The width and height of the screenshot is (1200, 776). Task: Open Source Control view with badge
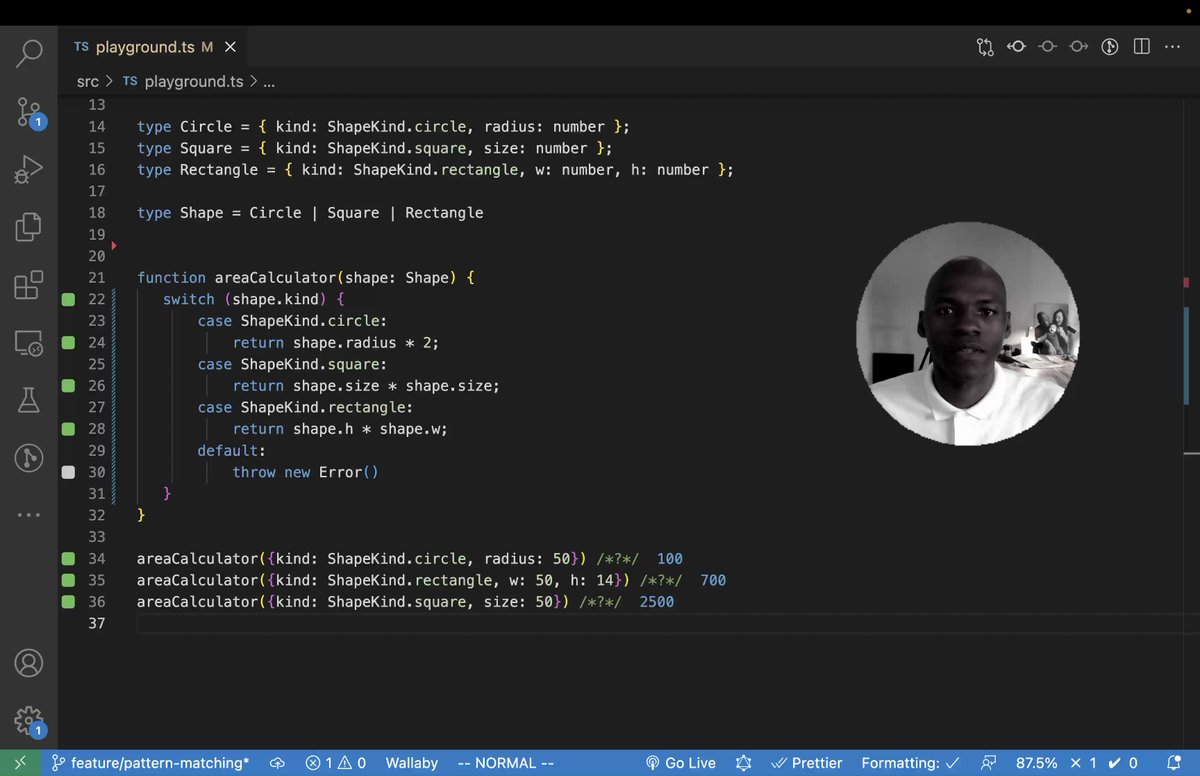[28, 112]
